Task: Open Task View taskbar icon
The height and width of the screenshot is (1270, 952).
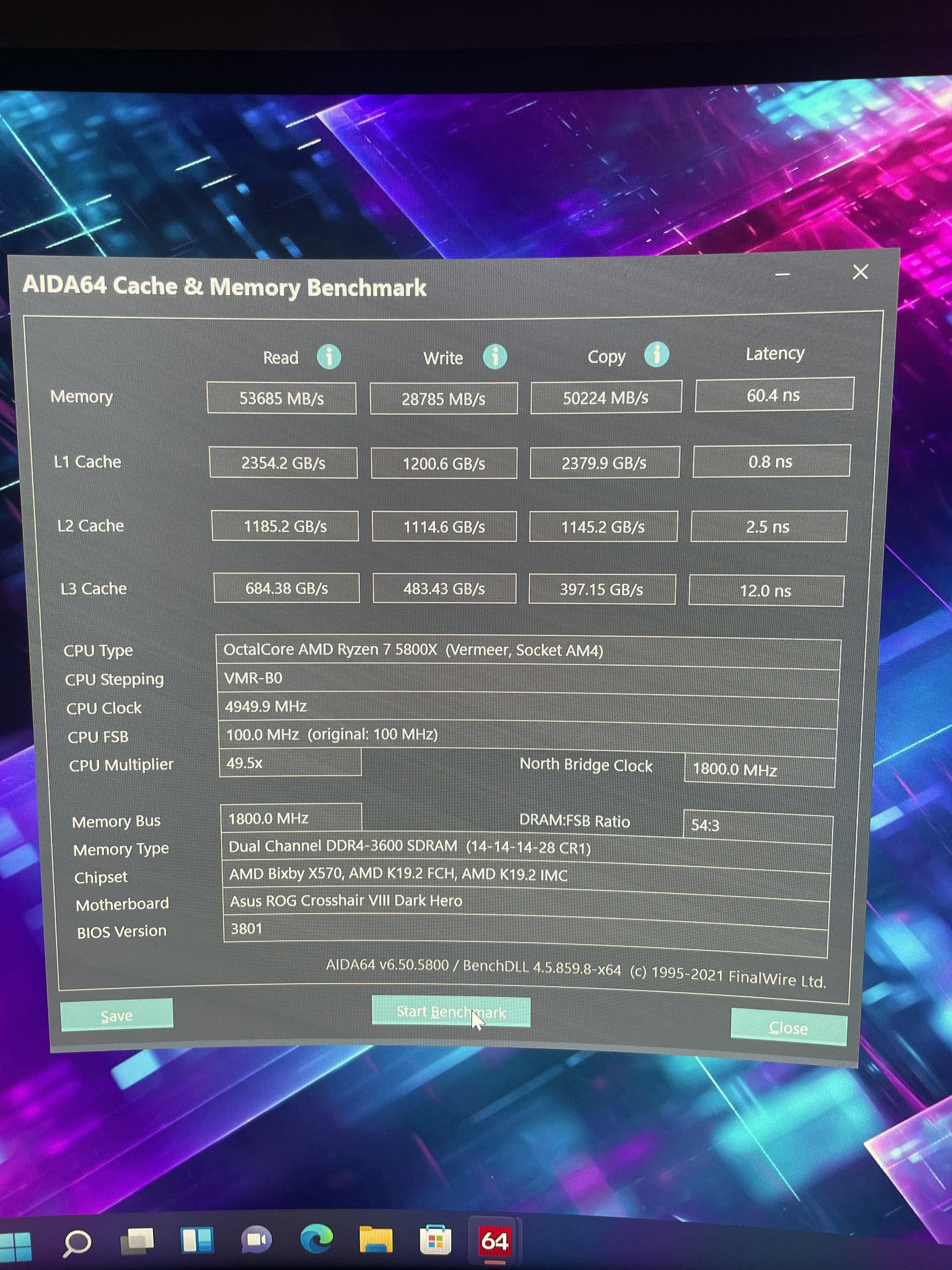Action: pos(138,1242)
